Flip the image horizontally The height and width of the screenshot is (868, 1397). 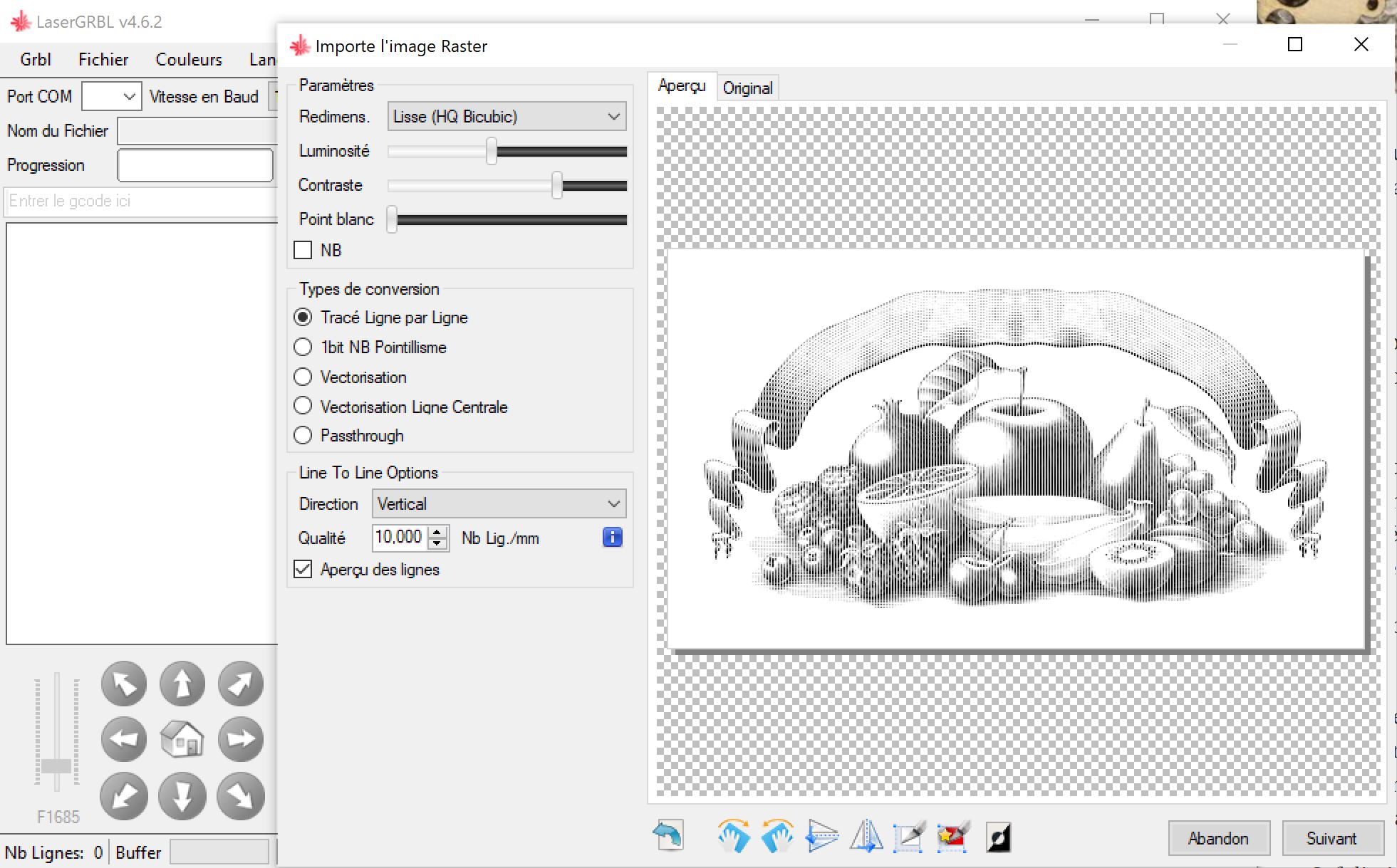coord(866,836)
